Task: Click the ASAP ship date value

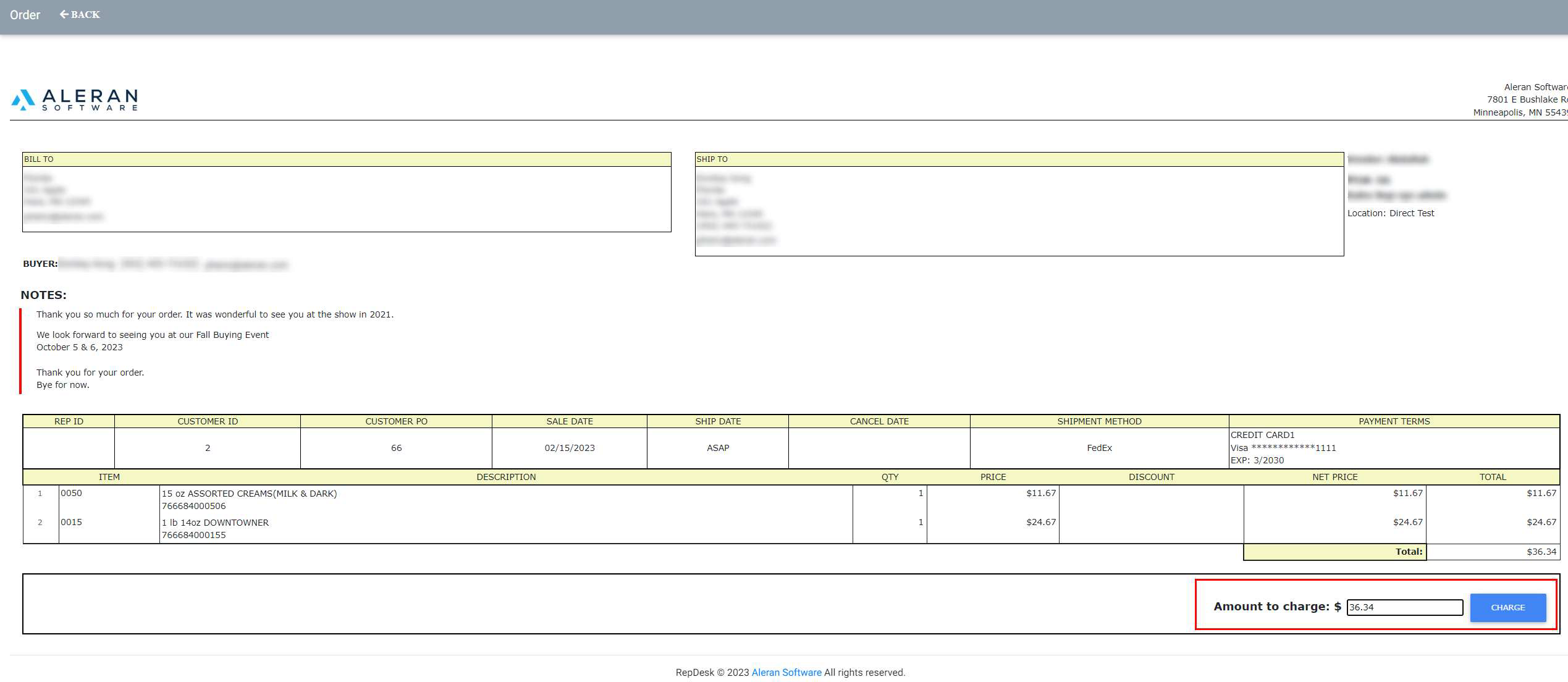Action: (718, 448)
